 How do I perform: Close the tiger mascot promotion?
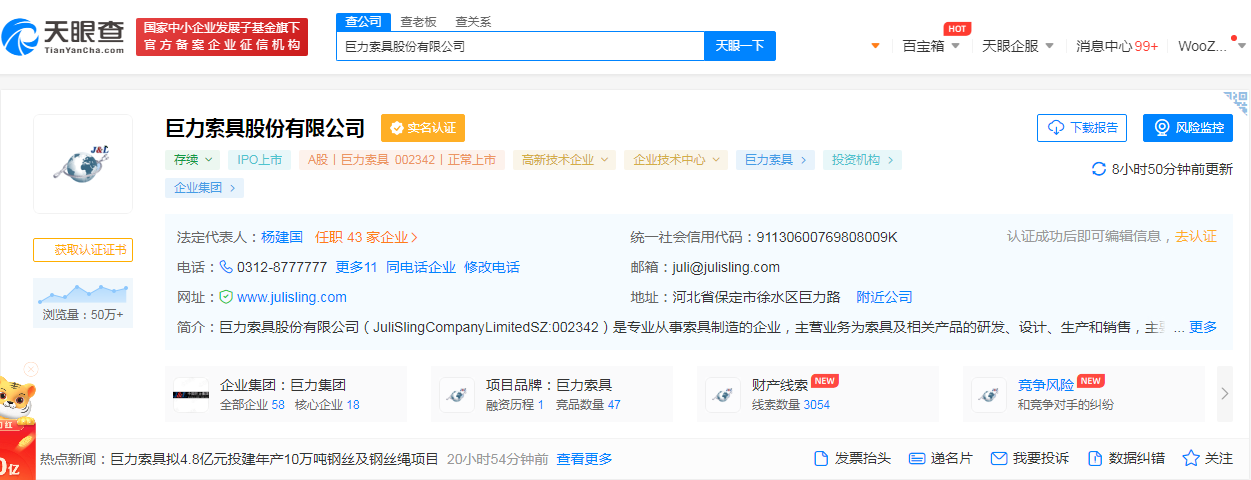coord(31,369)
